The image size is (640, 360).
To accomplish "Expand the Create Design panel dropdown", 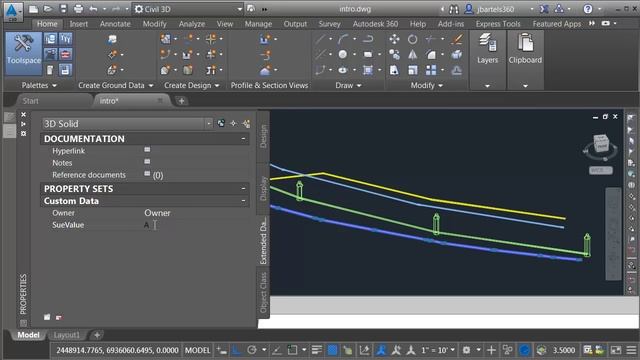I will coord(192,85).
